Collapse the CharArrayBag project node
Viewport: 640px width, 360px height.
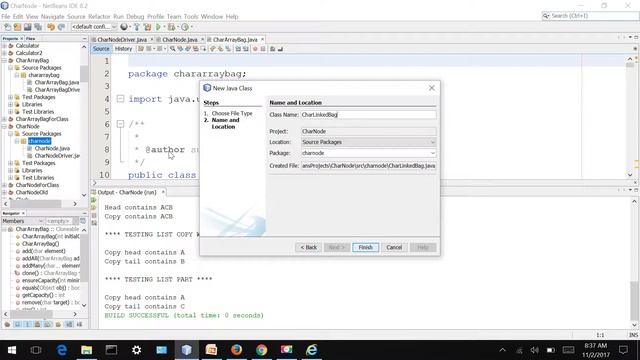4,60
